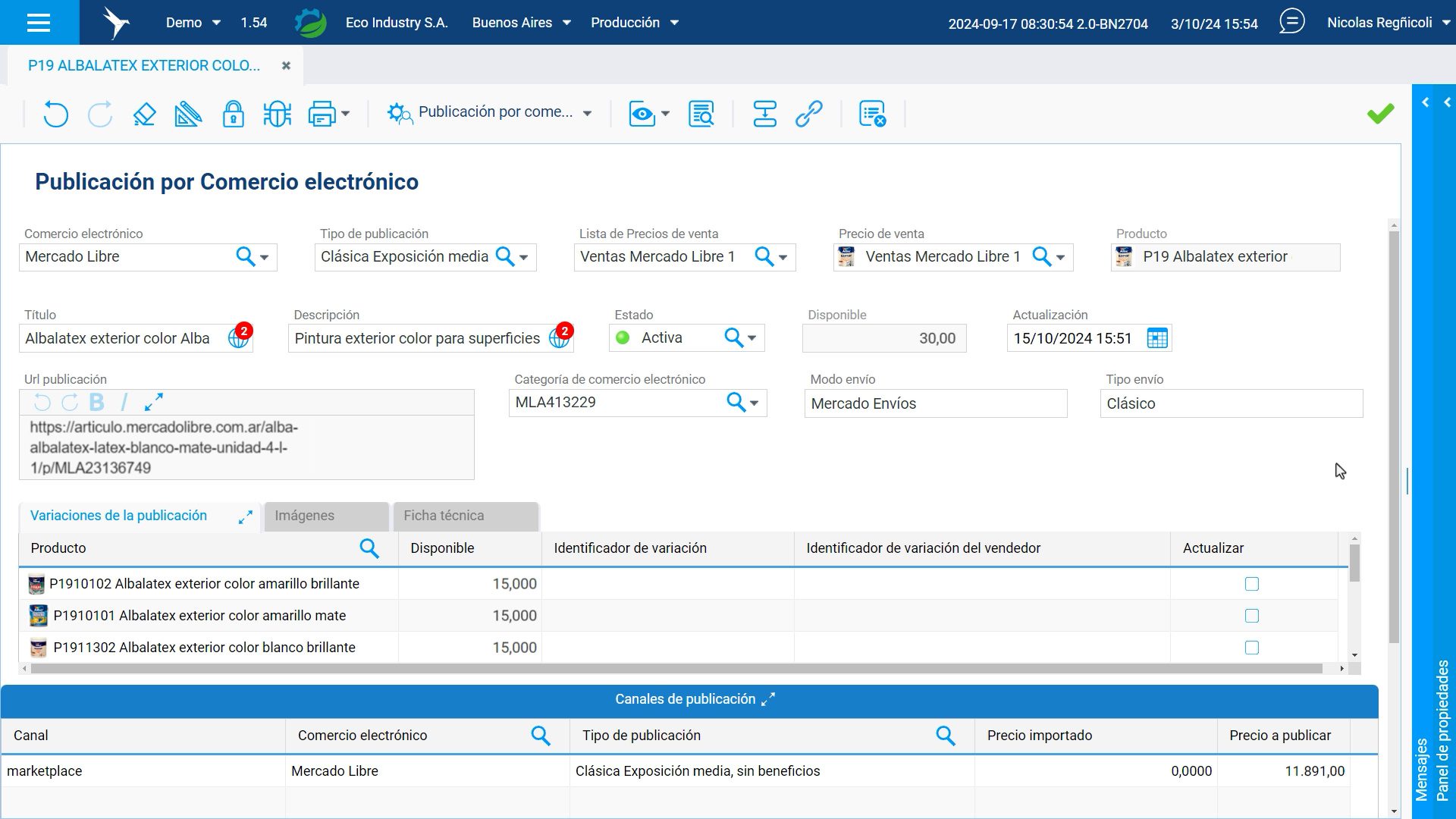
Task: Click the bug debug icon
Action: (277, 114)
